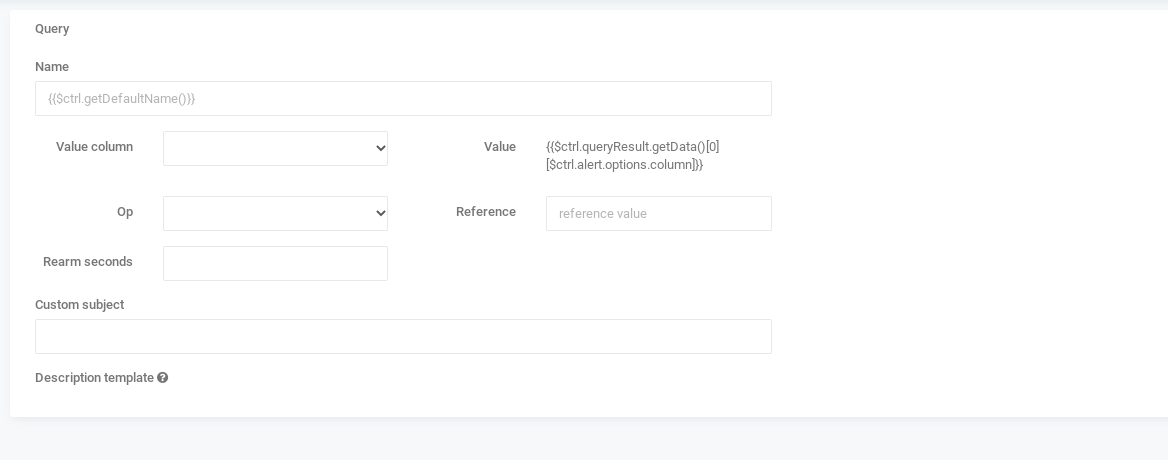This screenshot has width=1168, height=460.
Task: Expand the Op operator select box
Action: point(275,214)
